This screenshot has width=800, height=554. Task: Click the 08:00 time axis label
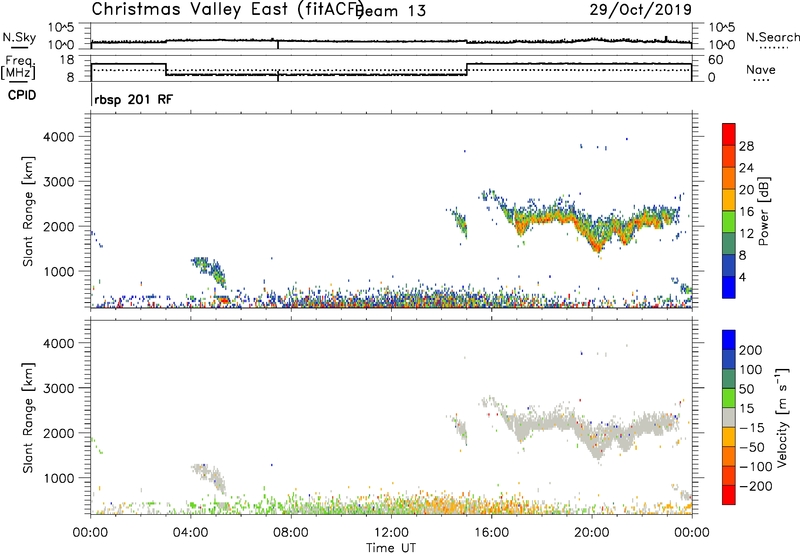[291, 533]
